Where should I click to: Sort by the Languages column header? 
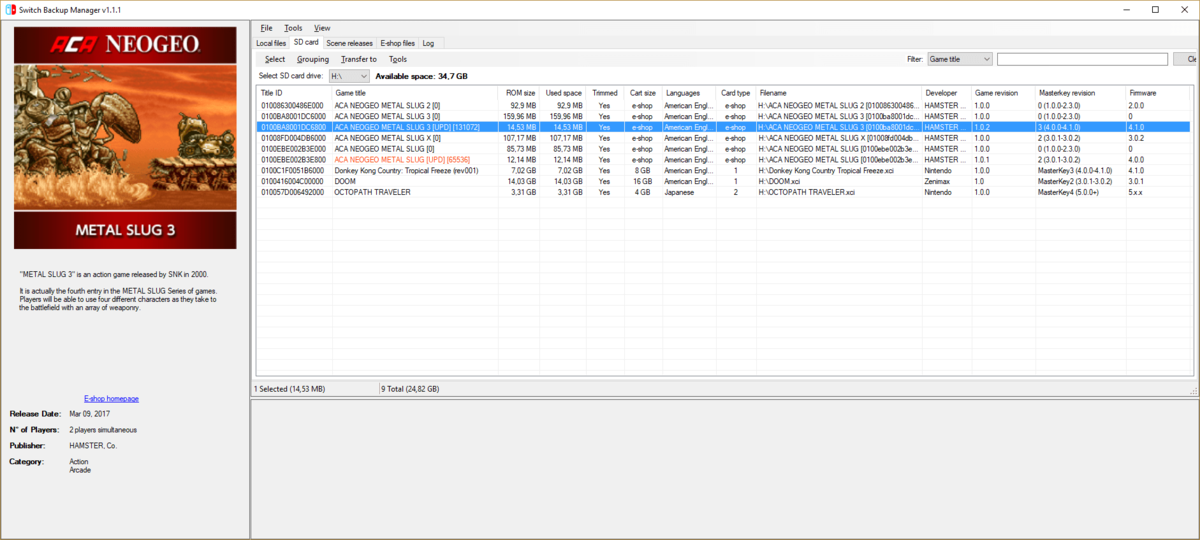pos(688,92)
